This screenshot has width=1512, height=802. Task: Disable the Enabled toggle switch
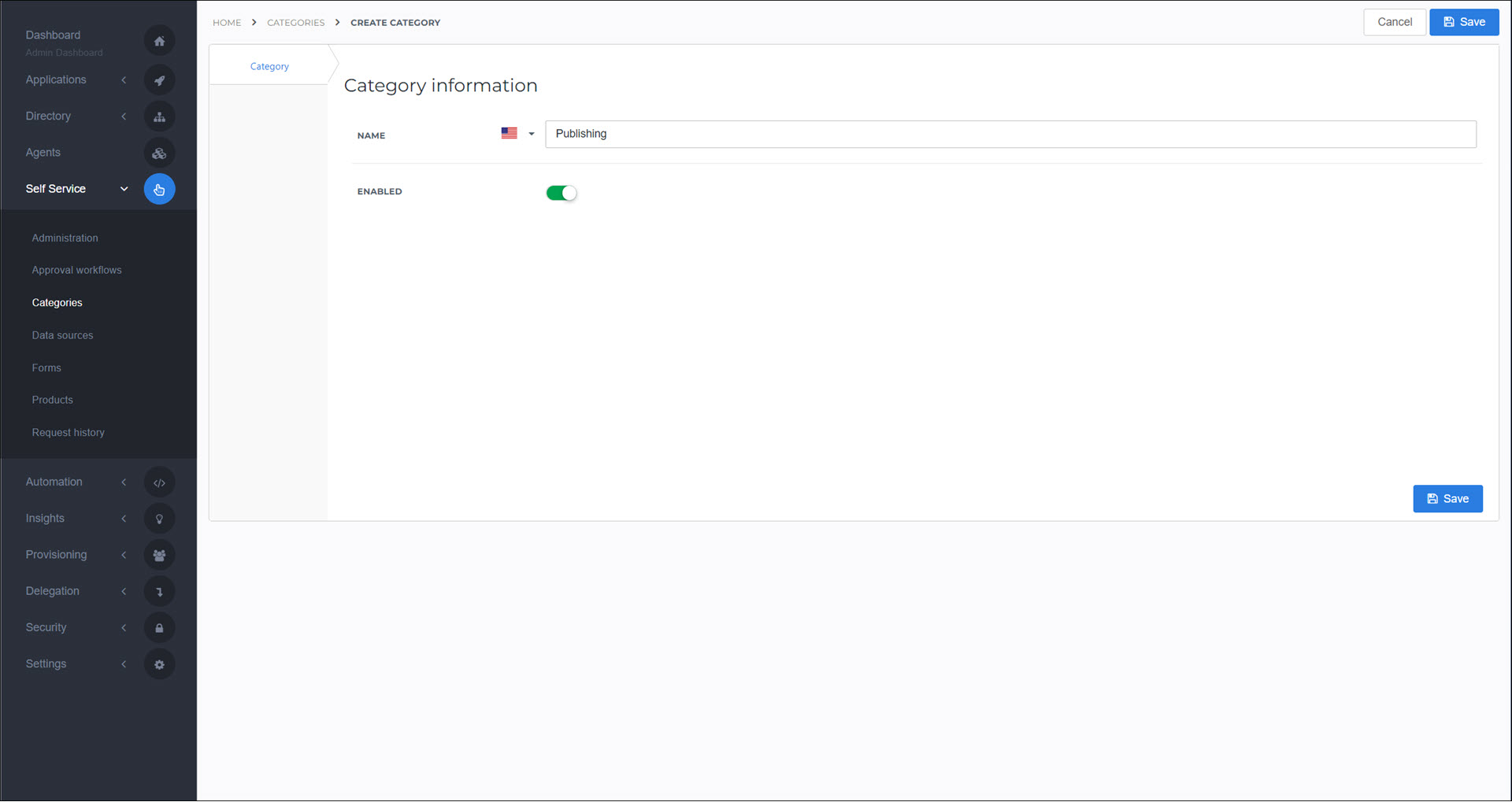(x=561, y=193)
